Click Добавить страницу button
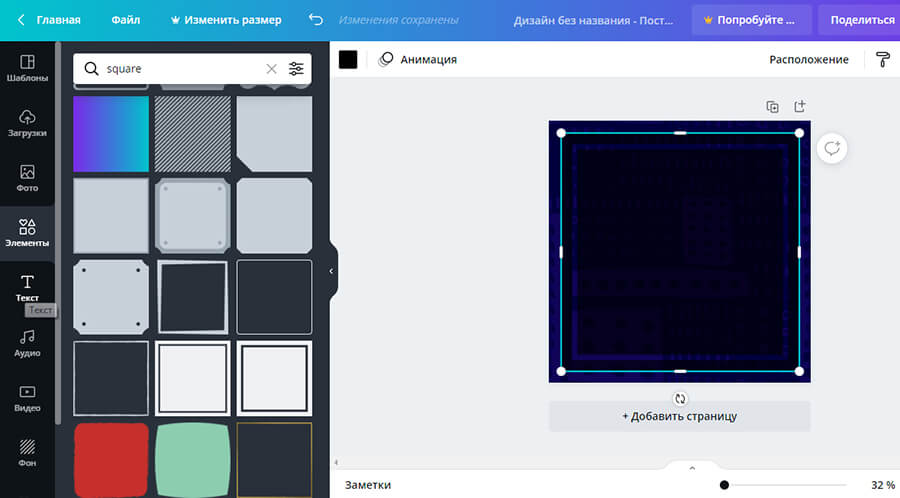Image resolution: width=900 pixels, height=498 pixels. 679,416
